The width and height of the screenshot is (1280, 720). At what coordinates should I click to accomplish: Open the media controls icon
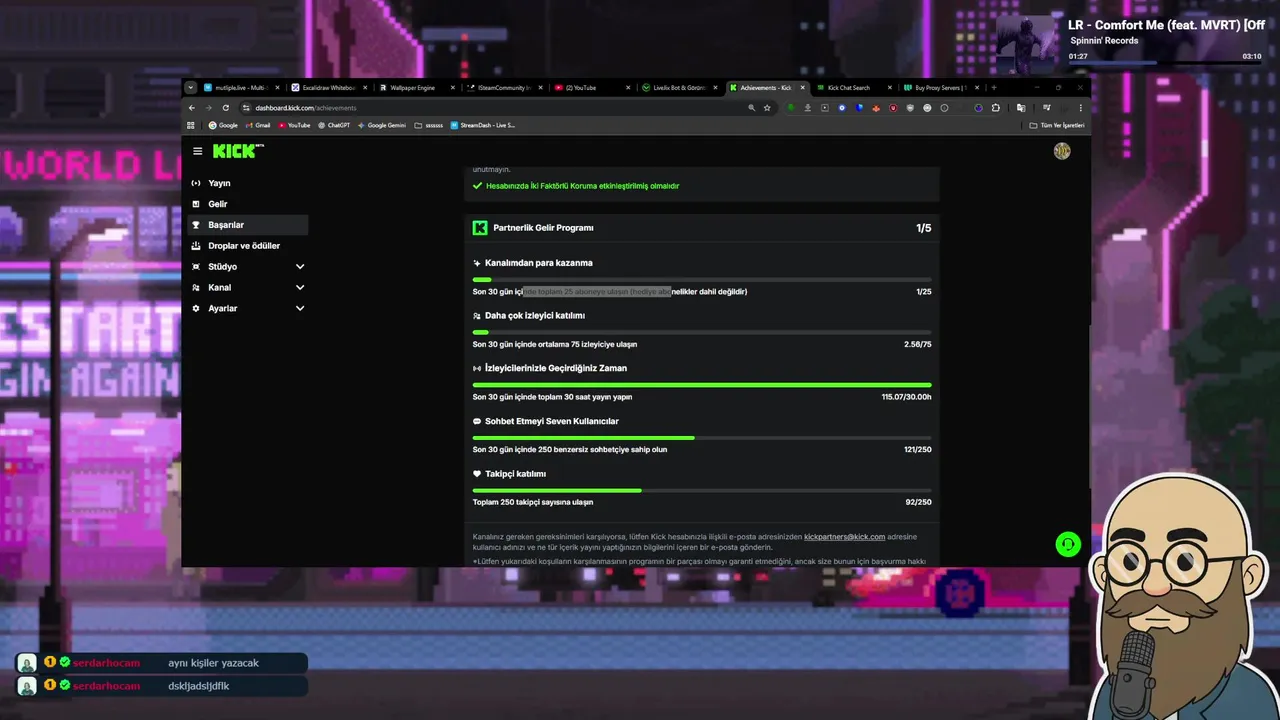pos(1046,108)
